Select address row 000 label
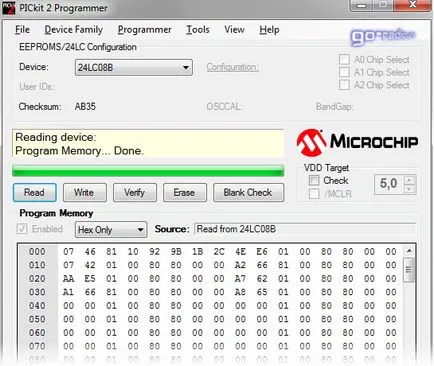 point(37,251)
